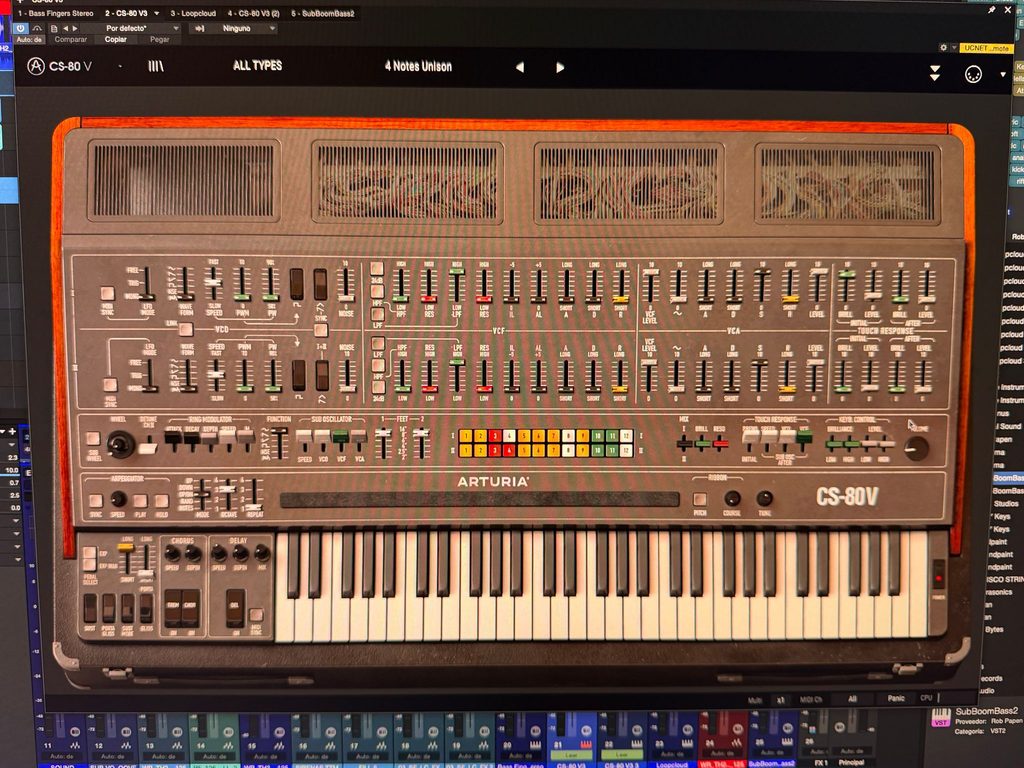
Task: Open the circular MIDI settings icon
Action: point(973,74)
